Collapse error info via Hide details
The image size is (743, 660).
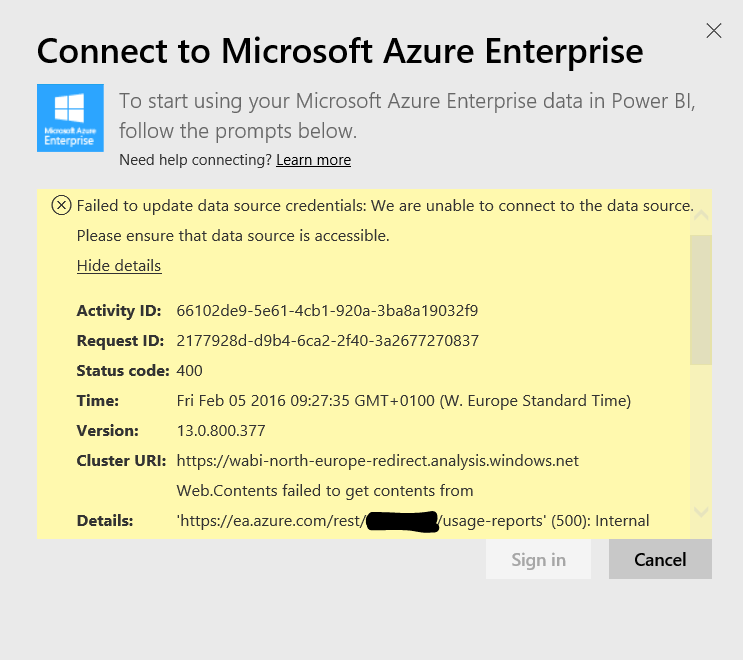tap(118, 266)
